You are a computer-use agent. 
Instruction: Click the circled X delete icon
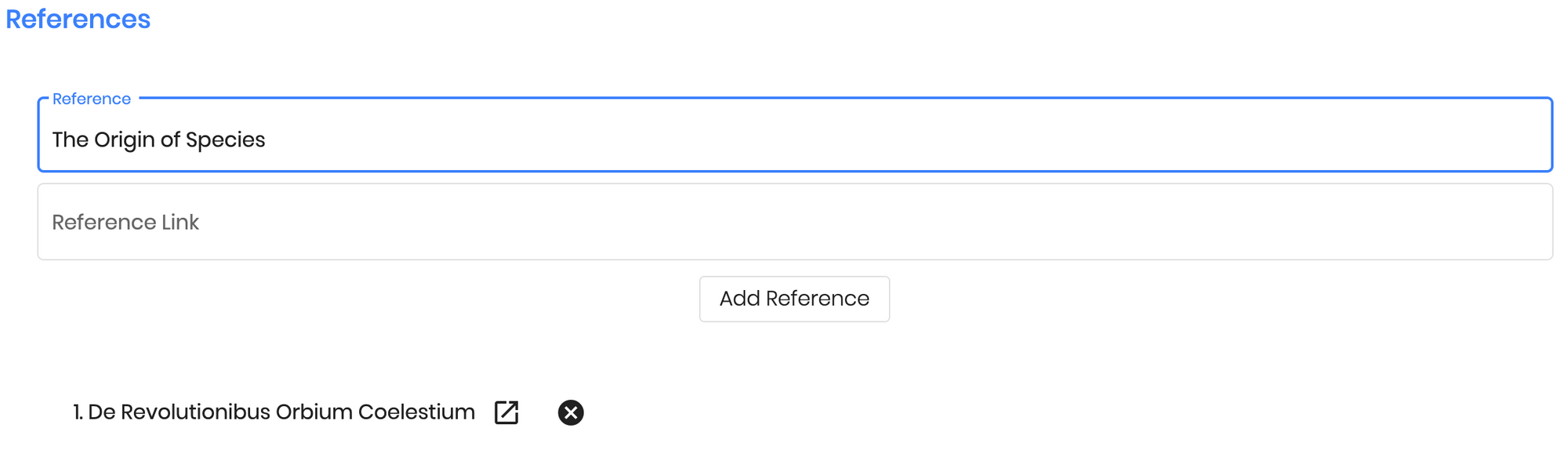point(571,412)
